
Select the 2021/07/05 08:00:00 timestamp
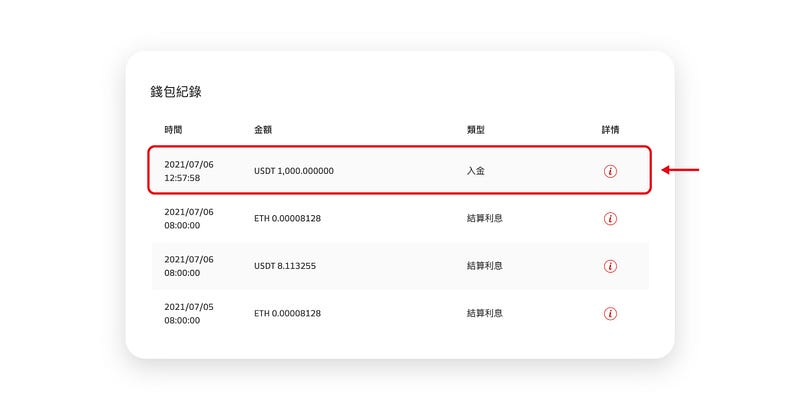pyautogui.click(x=189, y=314)
